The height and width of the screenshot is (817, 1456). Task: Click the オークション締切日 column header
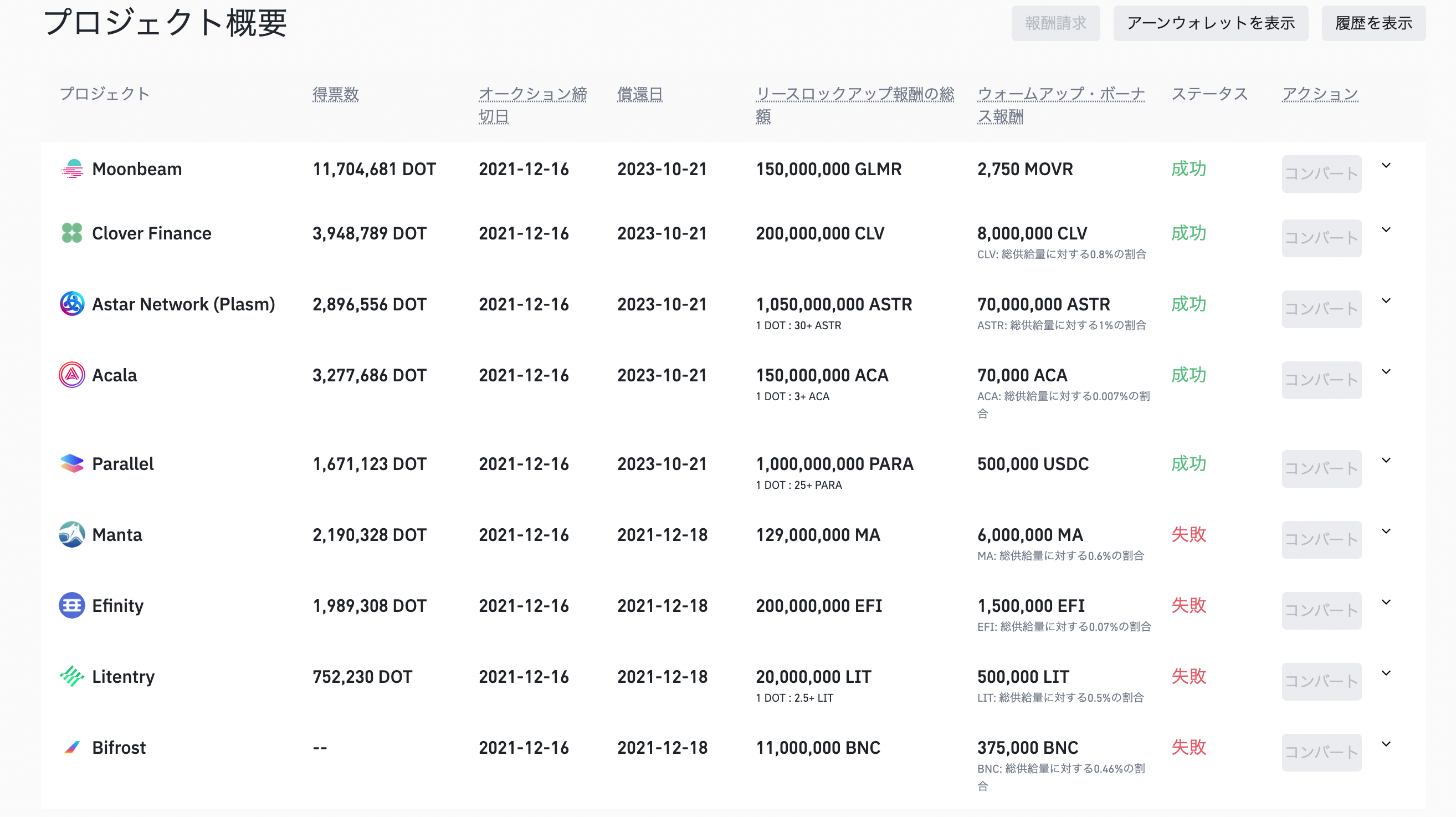(x=533, y=105)
